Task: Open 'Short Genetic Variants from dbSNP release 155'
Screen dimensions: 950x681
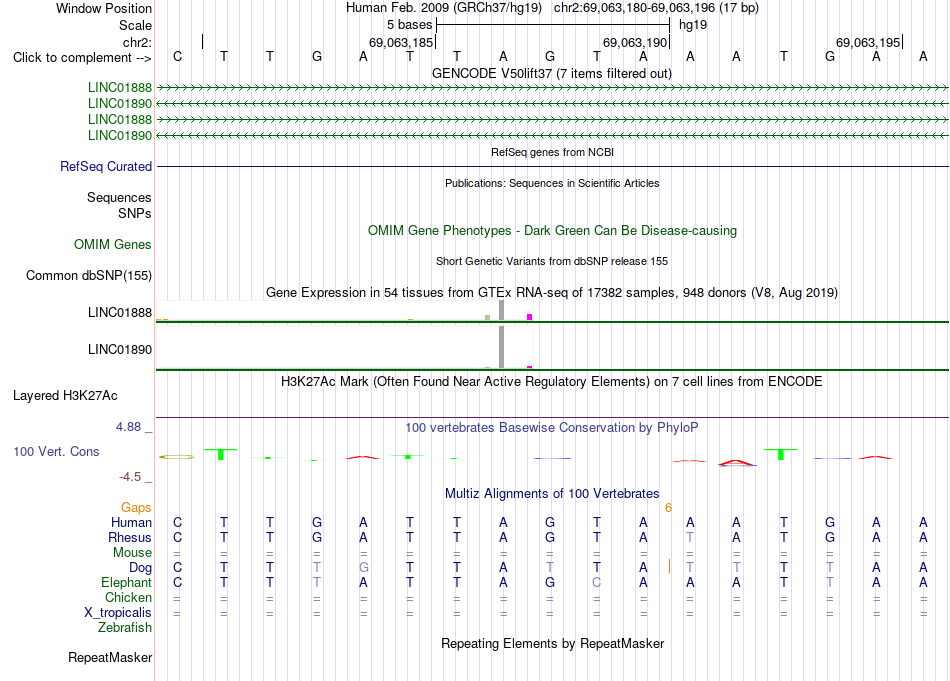Action: coord(552,261)
